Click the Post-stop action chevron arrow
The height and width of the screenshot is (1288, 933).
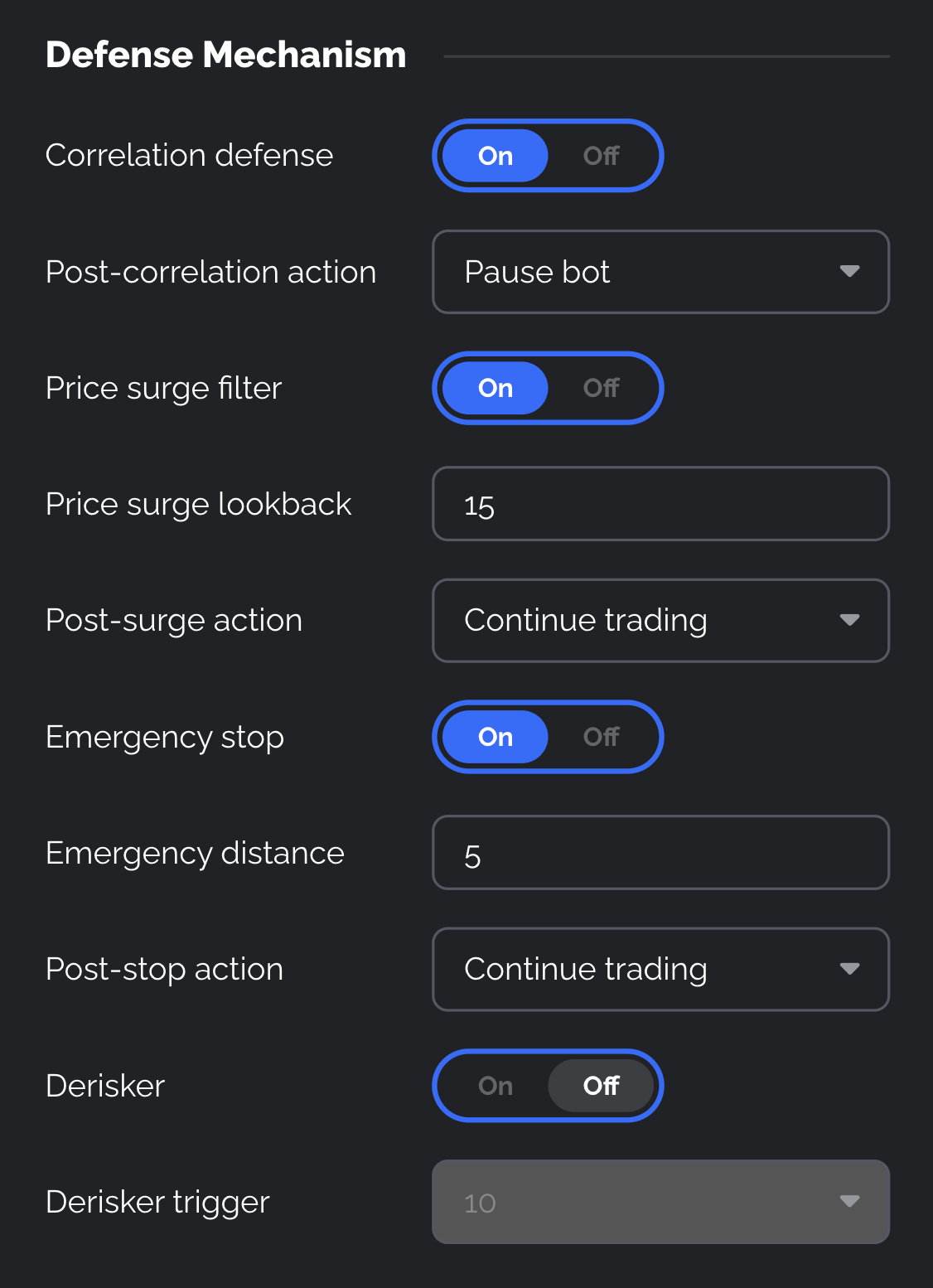point(849,969)
